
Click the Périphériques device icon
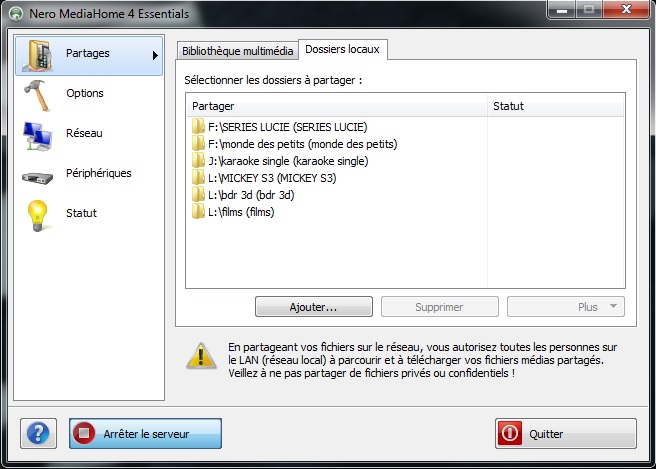38,178
